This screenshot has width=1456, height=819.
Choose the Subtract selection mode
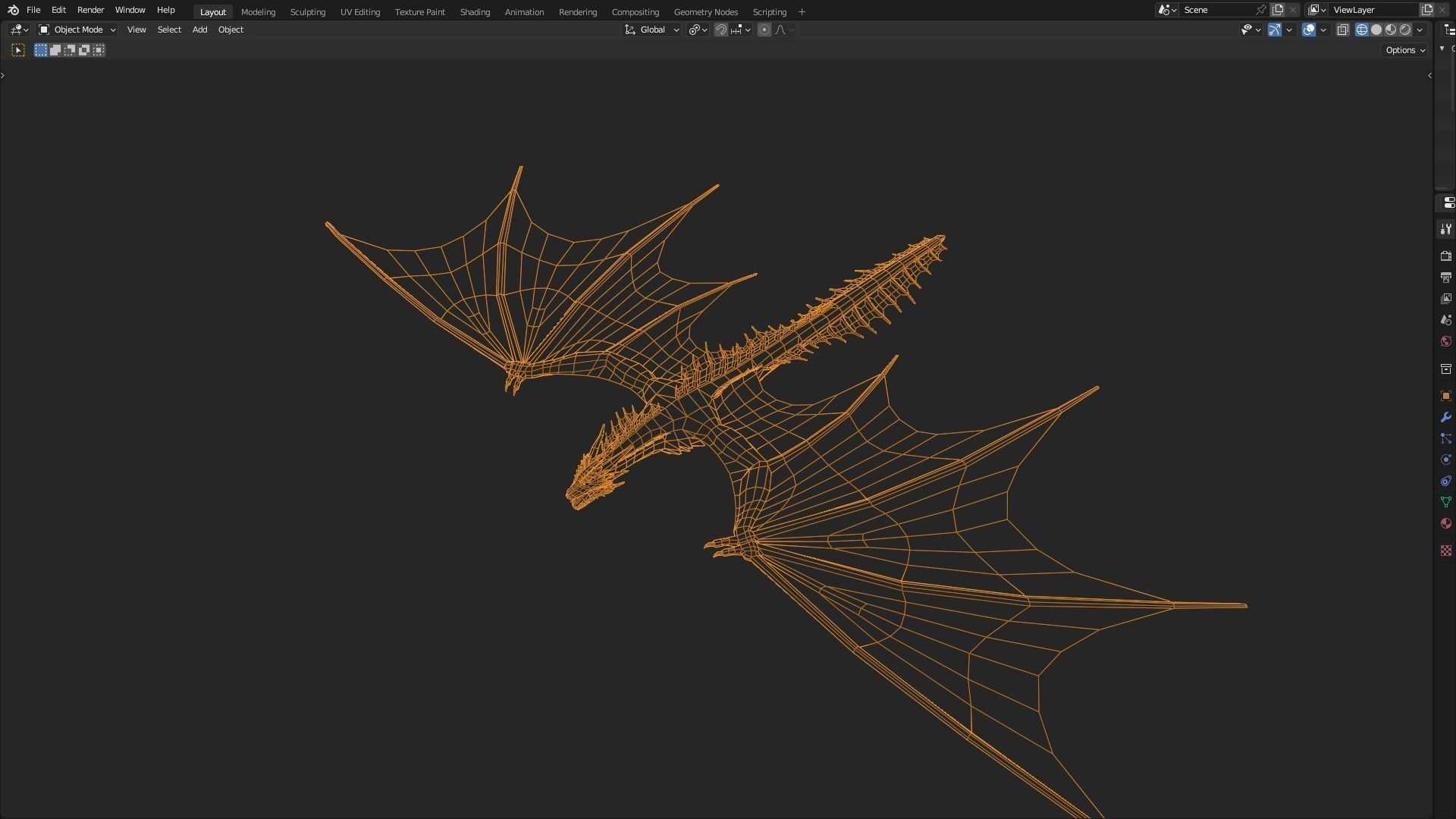coord(70,50)
